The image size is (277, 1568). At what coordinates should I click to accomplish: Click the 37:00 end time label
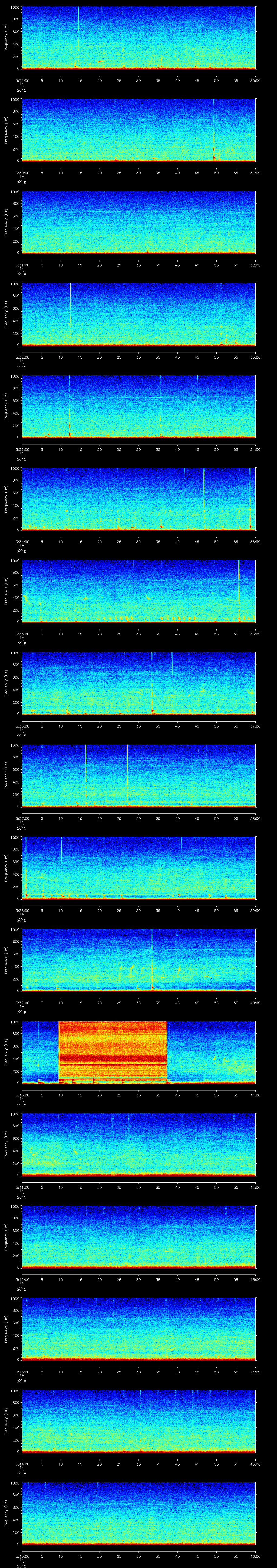click(255, 726)
